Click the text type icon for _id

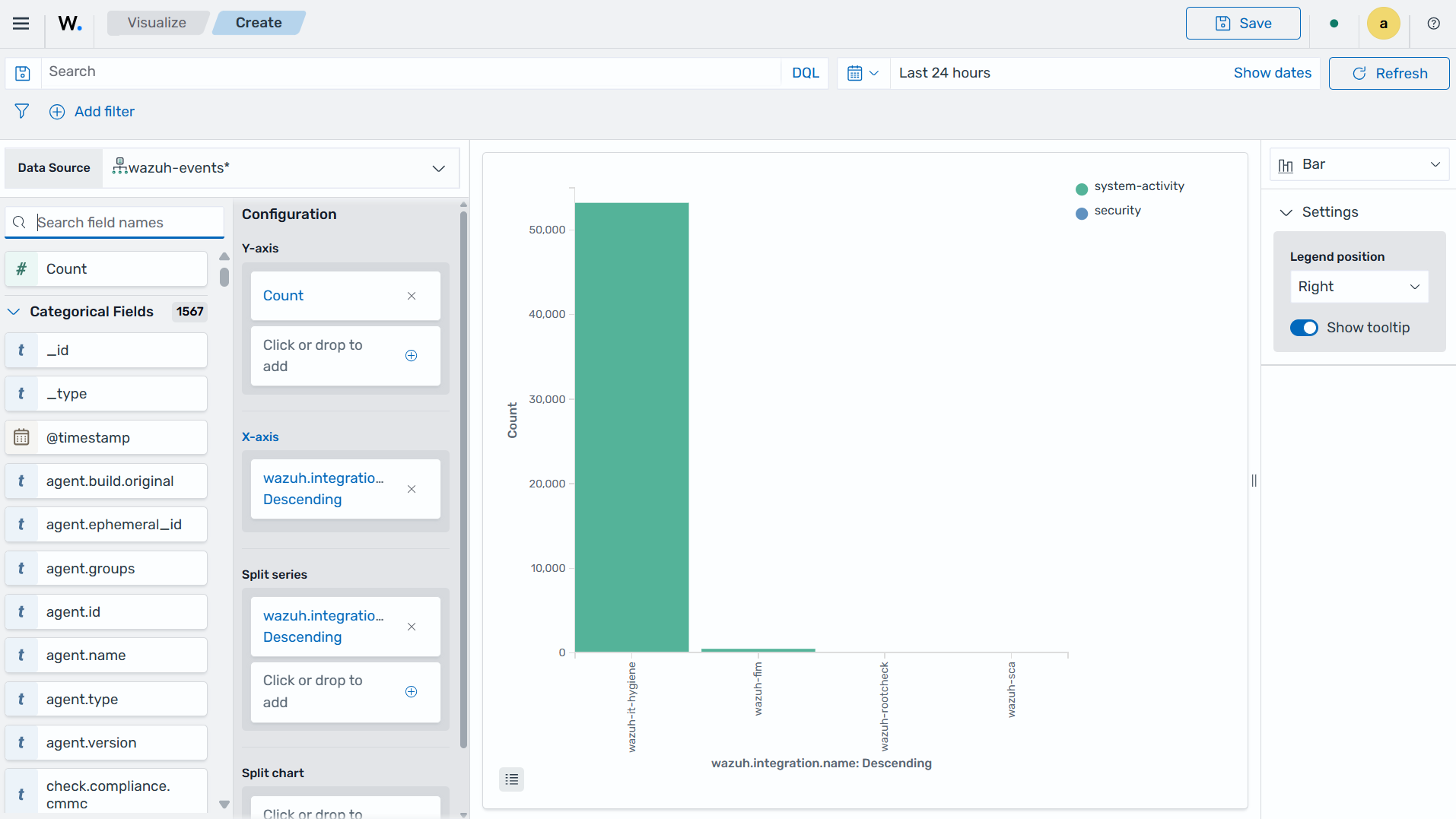[21, 350]
